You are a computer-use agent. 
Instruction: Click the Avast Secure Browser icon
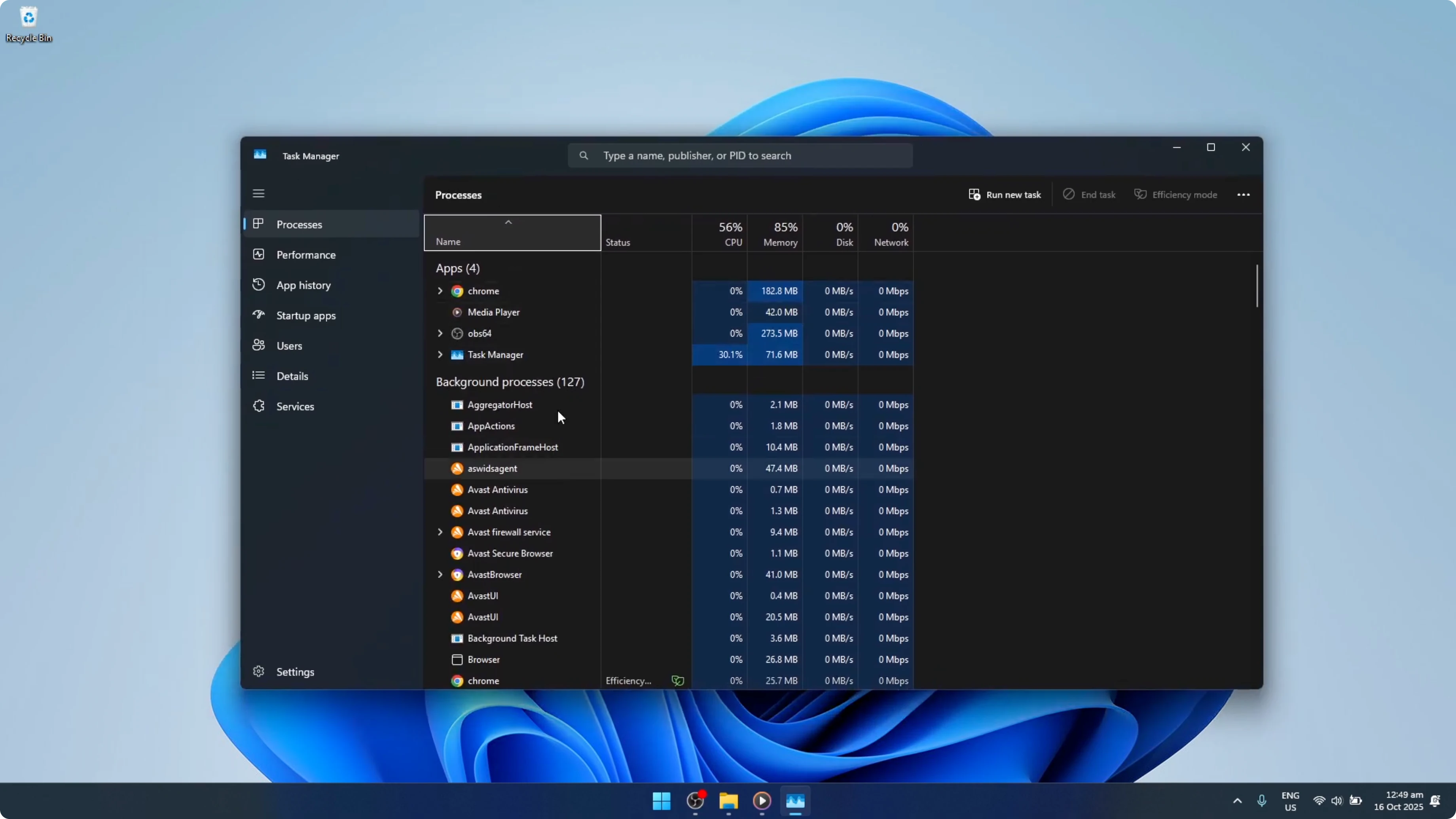click(457, 554)
